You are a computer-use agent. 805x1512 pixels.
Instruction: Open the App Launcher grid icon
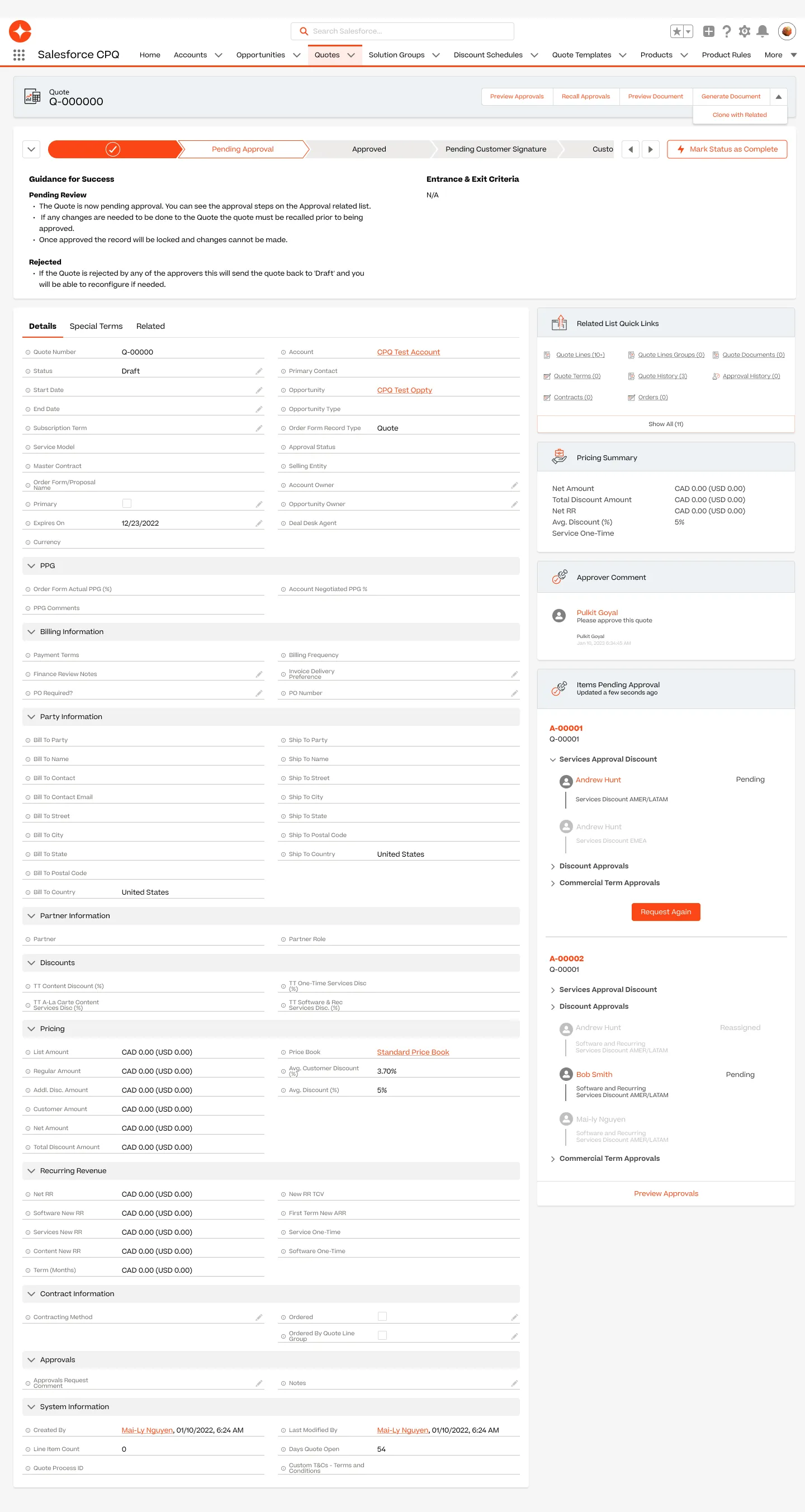coord(19,55)
